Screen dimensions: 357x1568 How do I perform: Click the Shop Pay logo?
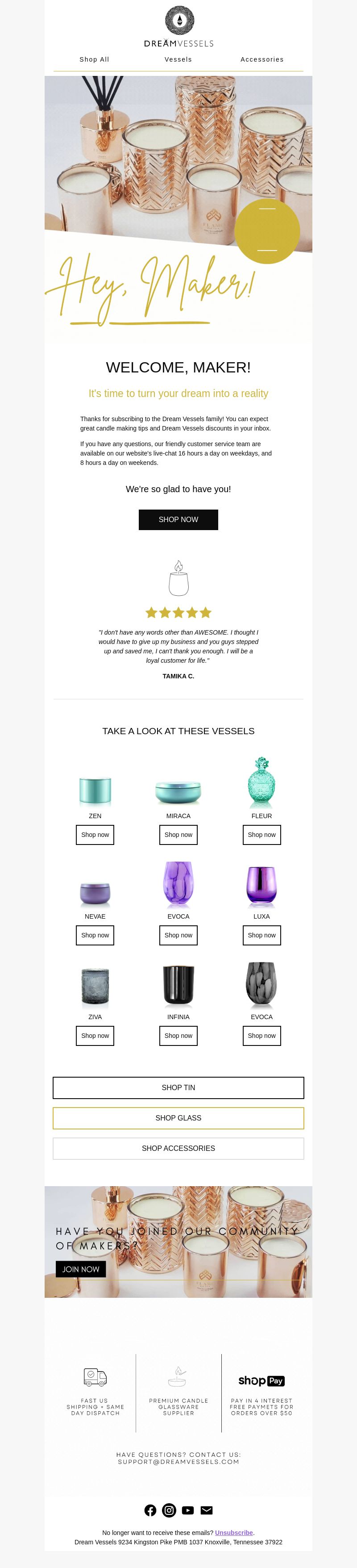pos(262,1380)
